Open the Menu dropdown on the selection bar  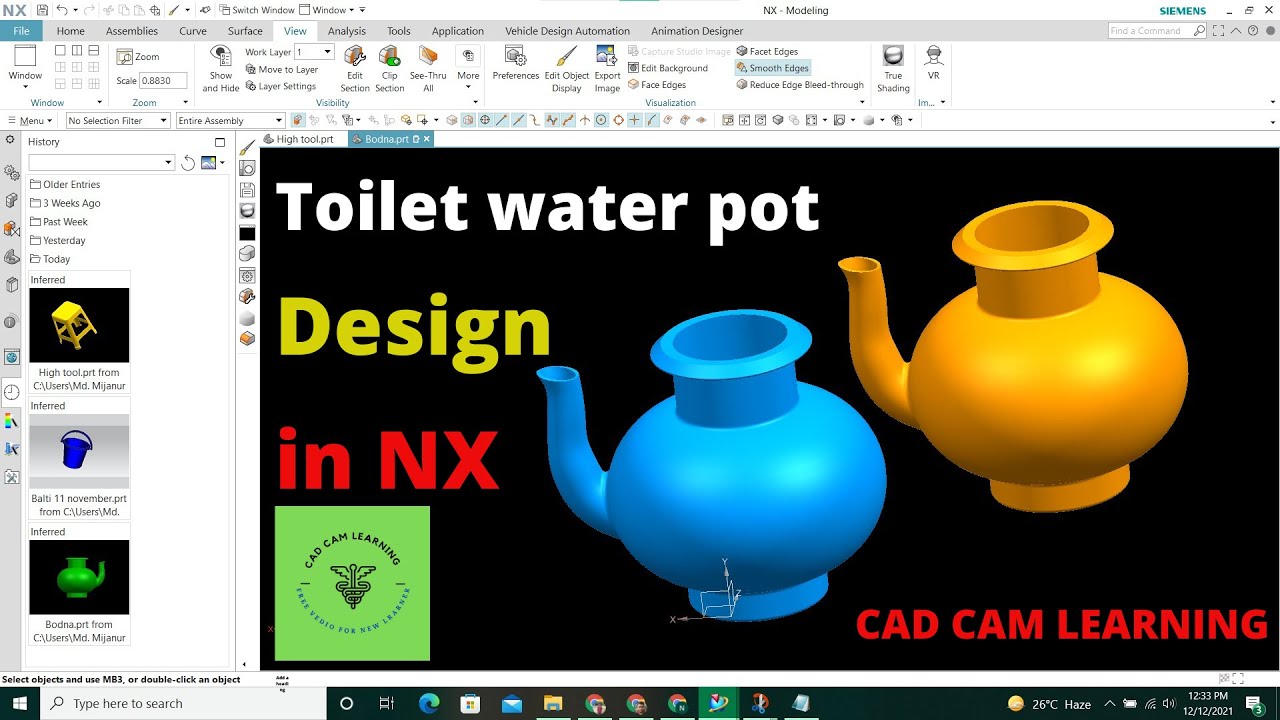(29, 120)
